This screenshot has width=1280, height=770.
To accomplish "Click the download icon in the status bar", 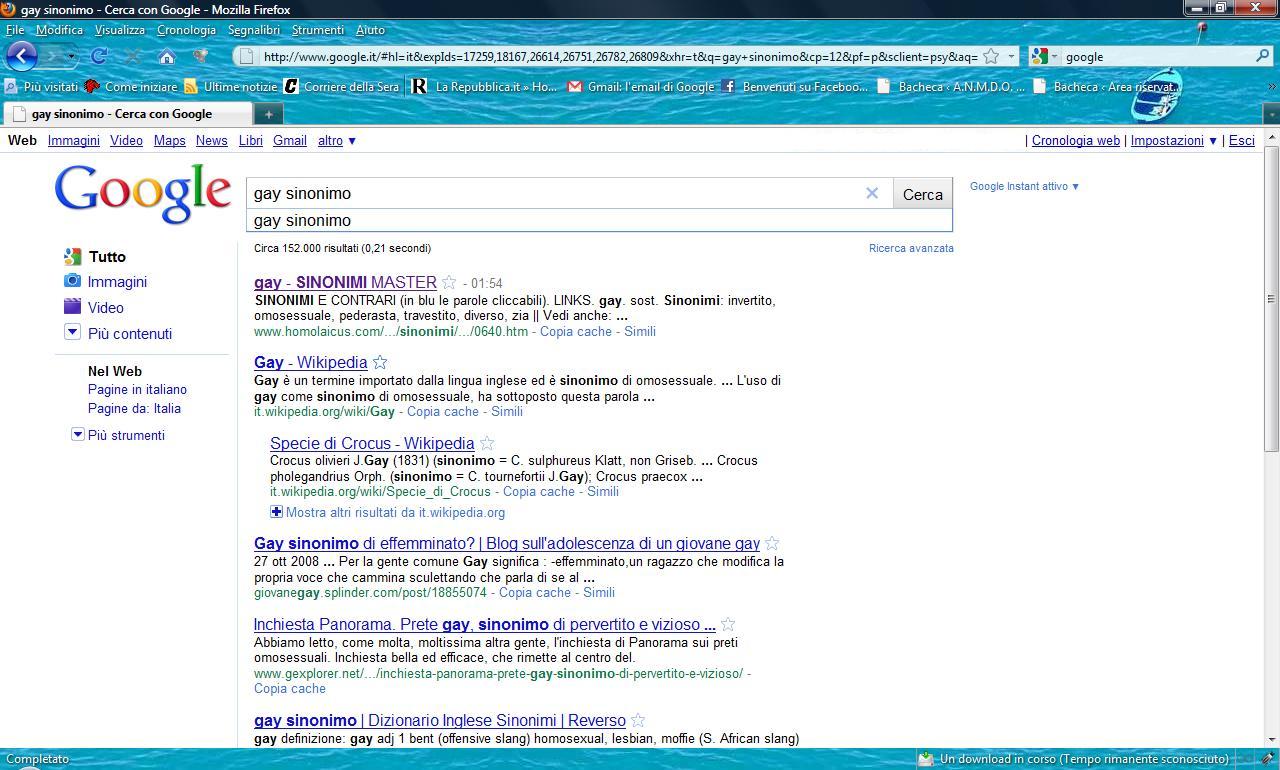I will click(x=926, y=759).
